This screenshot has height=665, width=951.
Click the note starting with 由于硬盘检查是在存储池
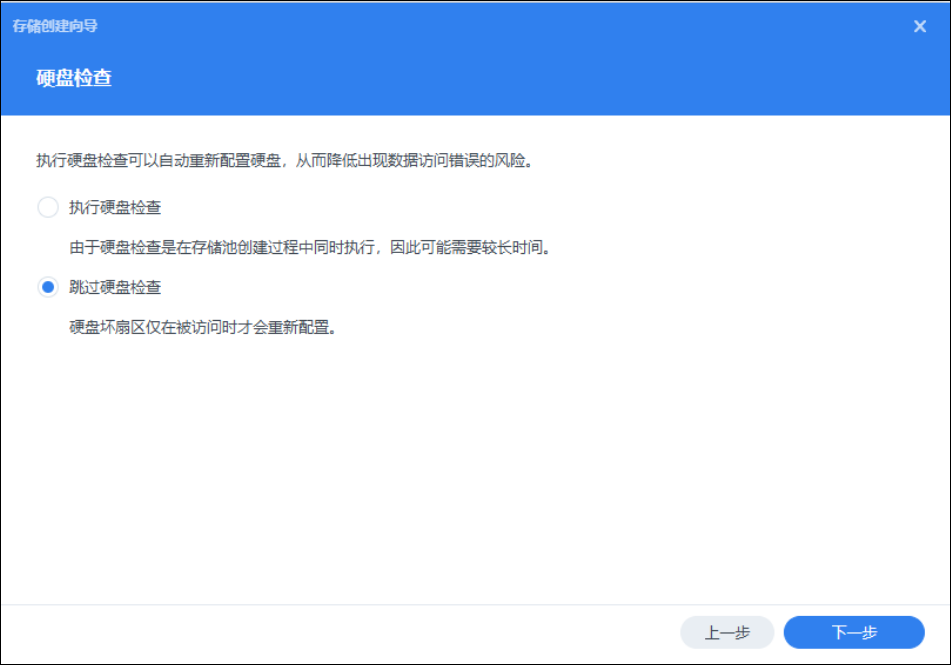(x=310, y=247)
